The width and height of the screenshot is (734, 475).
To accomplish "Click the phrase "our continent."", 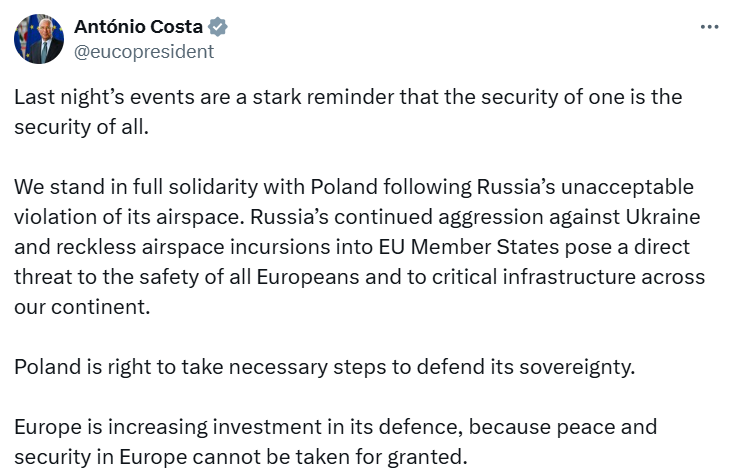I will tap(82, 307).
